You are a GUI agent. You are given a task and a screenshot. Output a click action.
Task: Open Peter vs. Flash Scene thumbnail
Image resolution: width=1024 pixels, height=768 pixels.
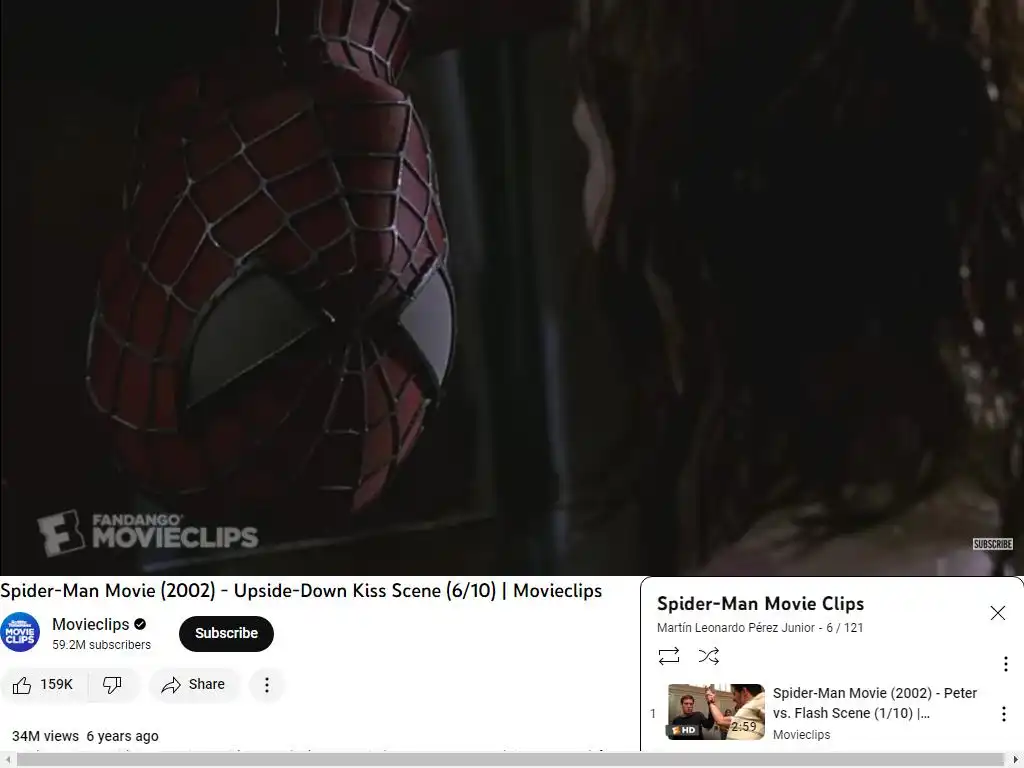[716, 712]
